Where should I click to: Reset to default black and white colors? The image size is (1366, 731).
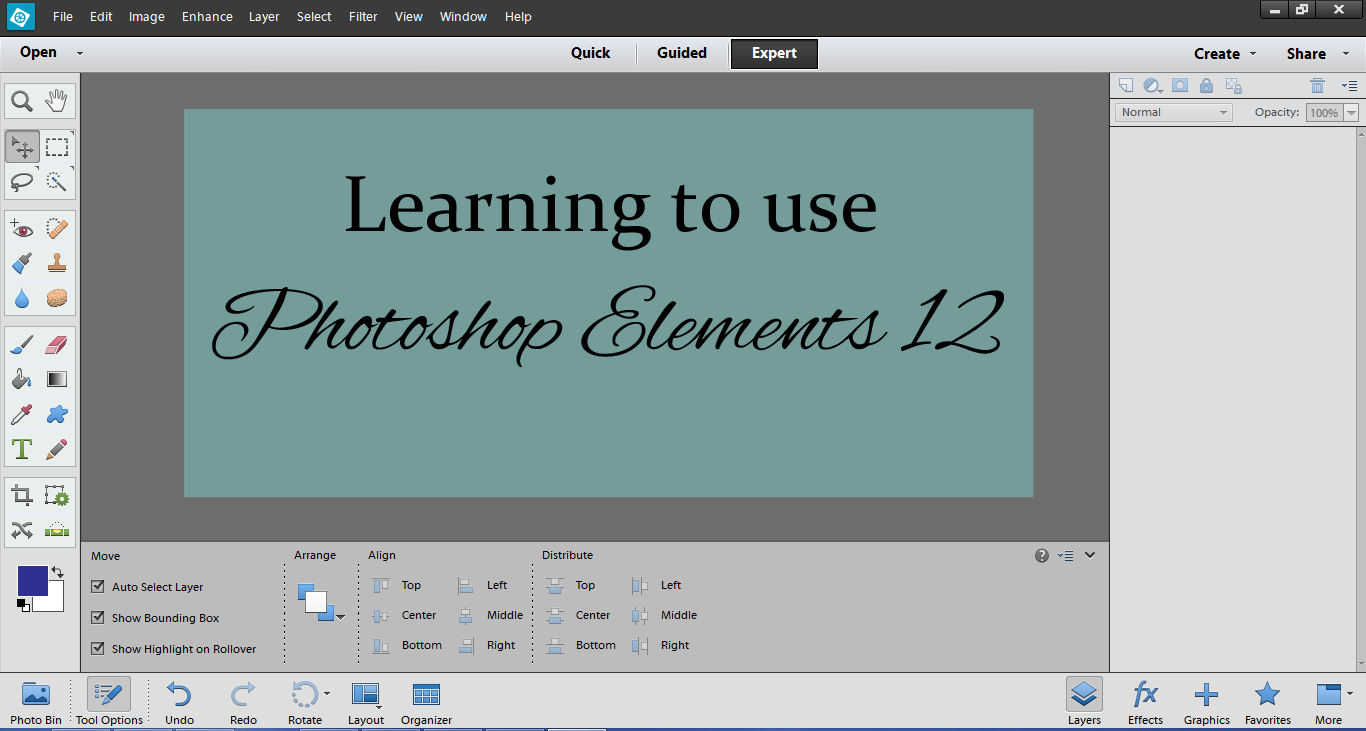pos(23,604)
